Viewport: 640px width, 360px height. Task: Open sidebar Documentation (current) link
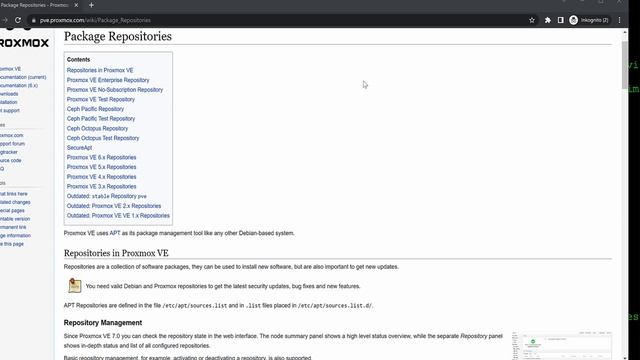[x=23, y=77]
